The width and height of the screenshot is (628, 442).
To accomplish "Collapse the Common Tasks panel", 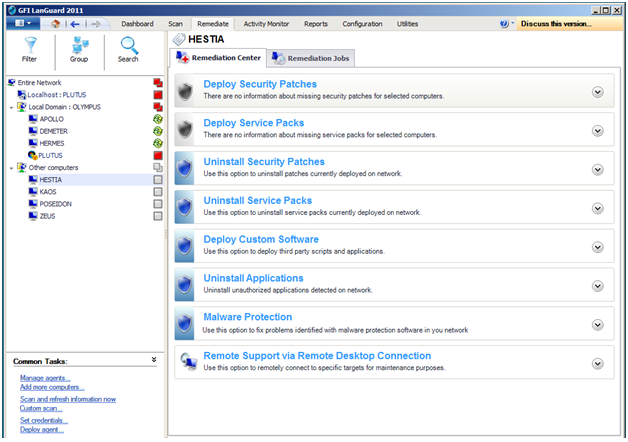I will 154,360.
